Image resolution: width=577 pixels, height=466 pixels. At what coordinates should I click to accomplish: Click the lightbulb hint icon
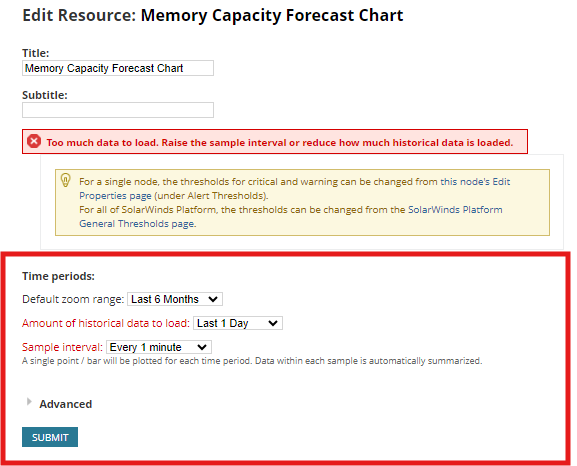(x=66, y=180)
